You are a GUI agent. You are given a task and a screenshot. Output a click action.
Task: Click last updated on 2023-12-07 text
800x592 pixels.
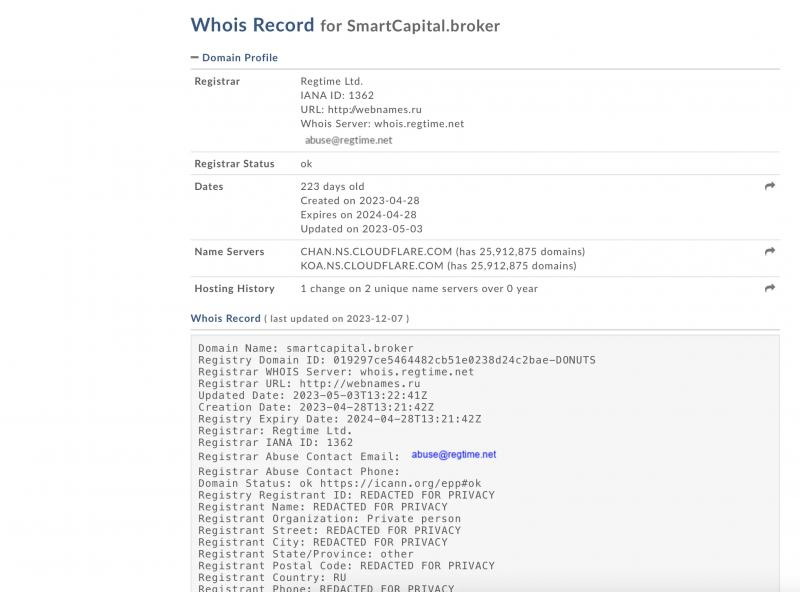point(336,318)
